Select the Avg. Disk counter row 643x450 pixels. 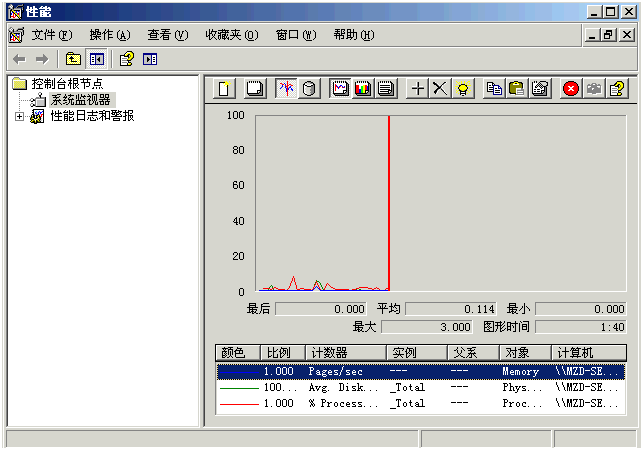(421, 388)
